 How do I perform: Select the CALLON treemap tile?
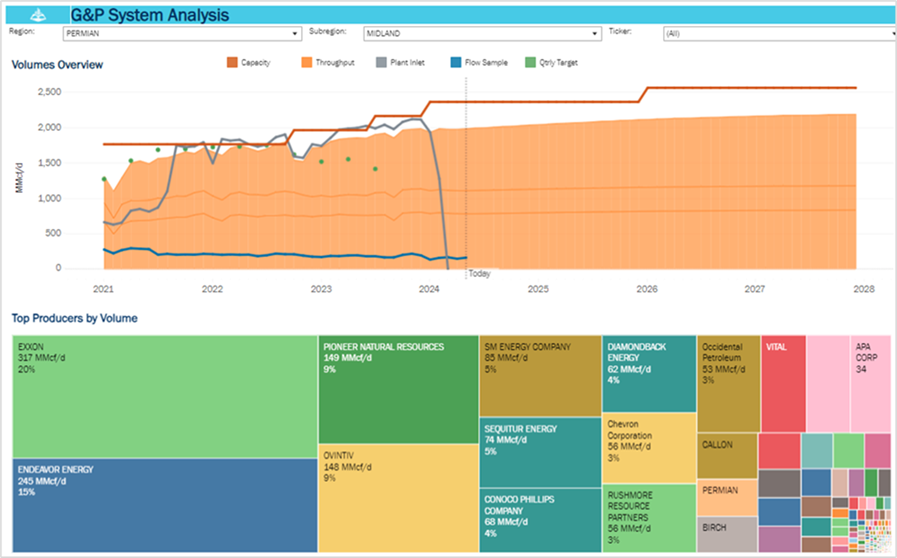pos(727,456)
